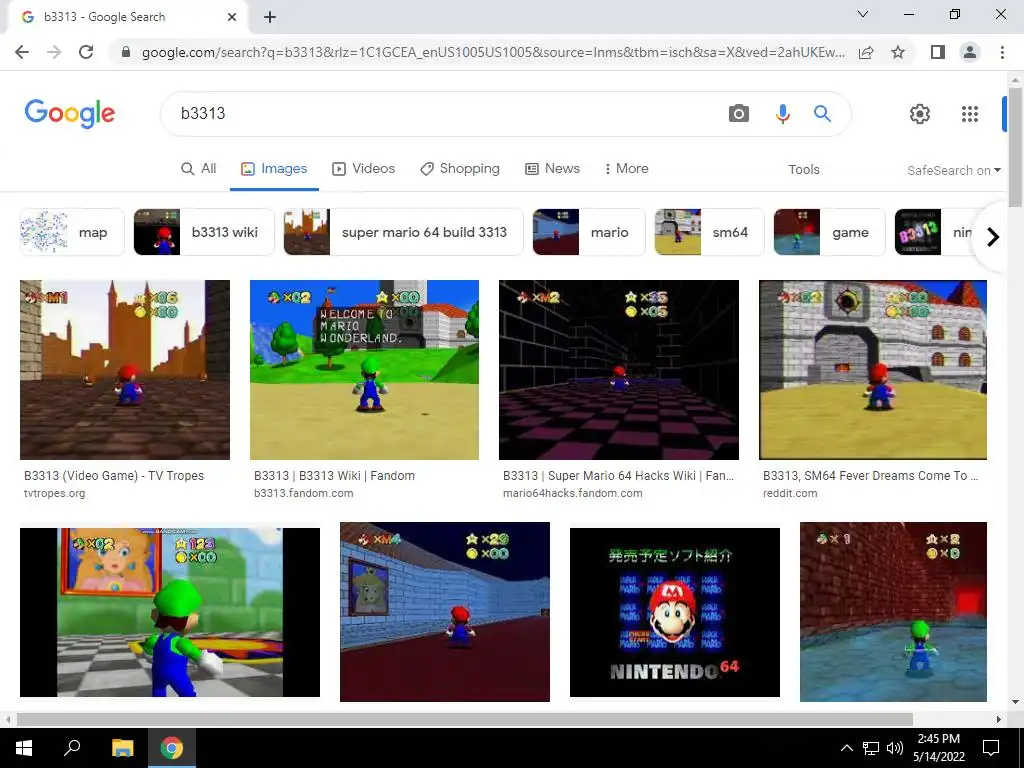Click the b3313 search input field
Screen dimensions: 1024x768
pyautogui.click(x=444, y=114)
